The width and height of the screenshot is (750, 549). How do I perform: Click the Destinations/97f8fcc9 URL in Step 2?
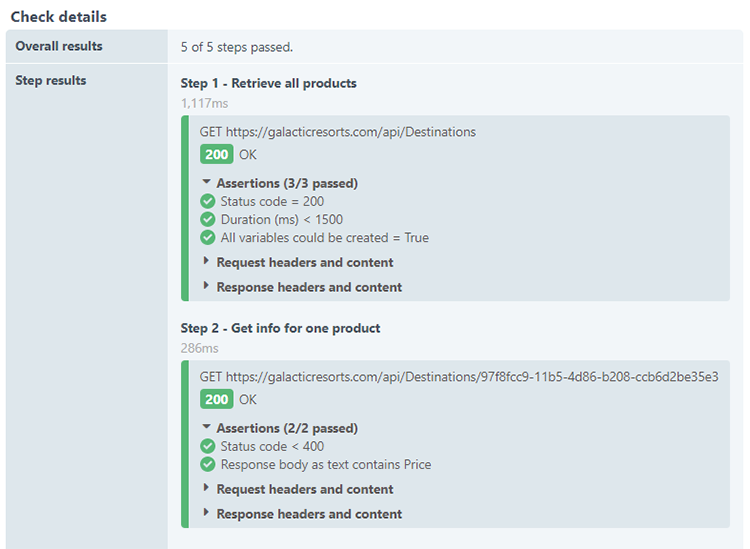[459, 377]
